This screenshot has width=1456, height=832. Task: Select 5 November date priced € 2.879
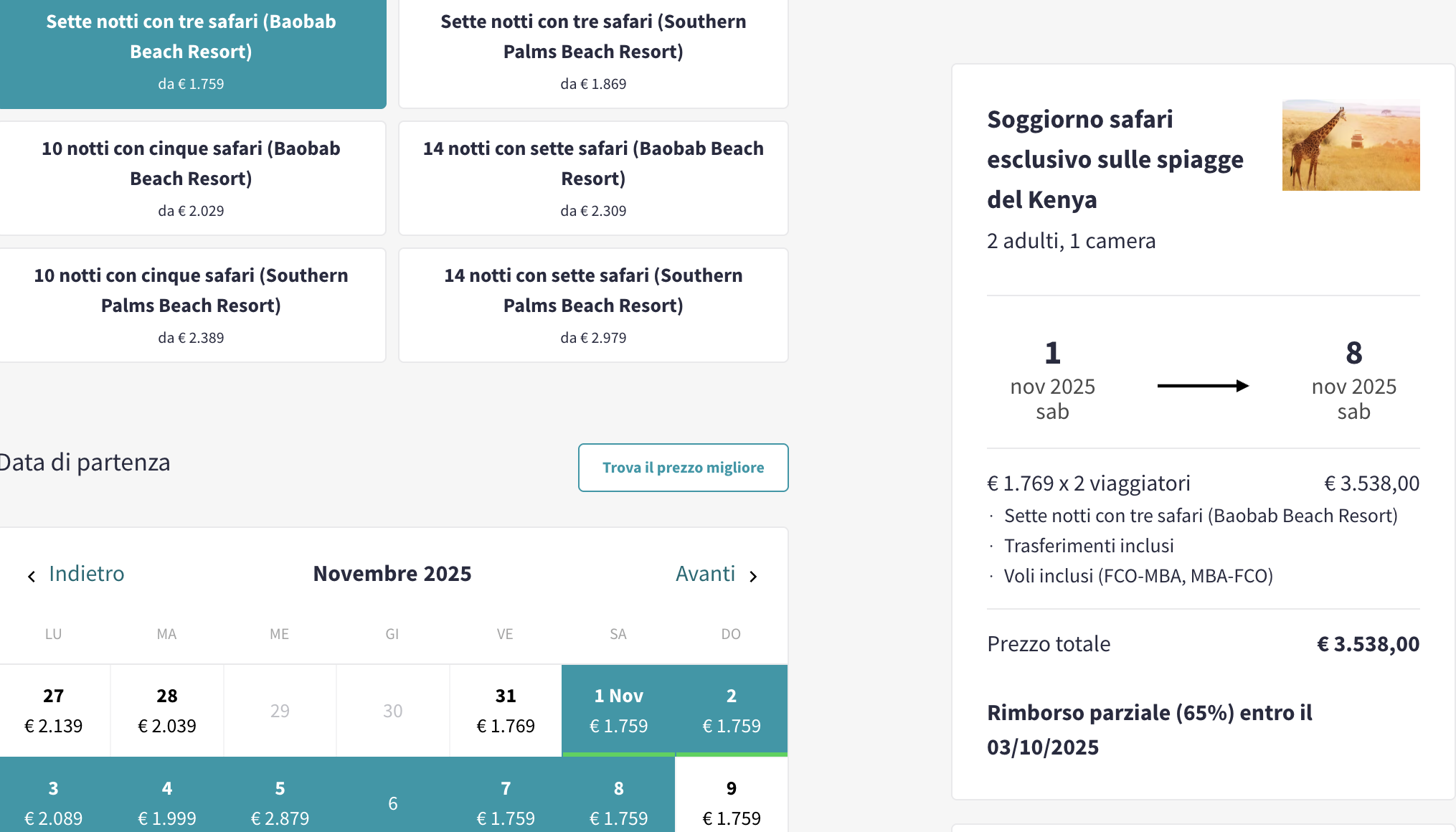pos(280,802)
